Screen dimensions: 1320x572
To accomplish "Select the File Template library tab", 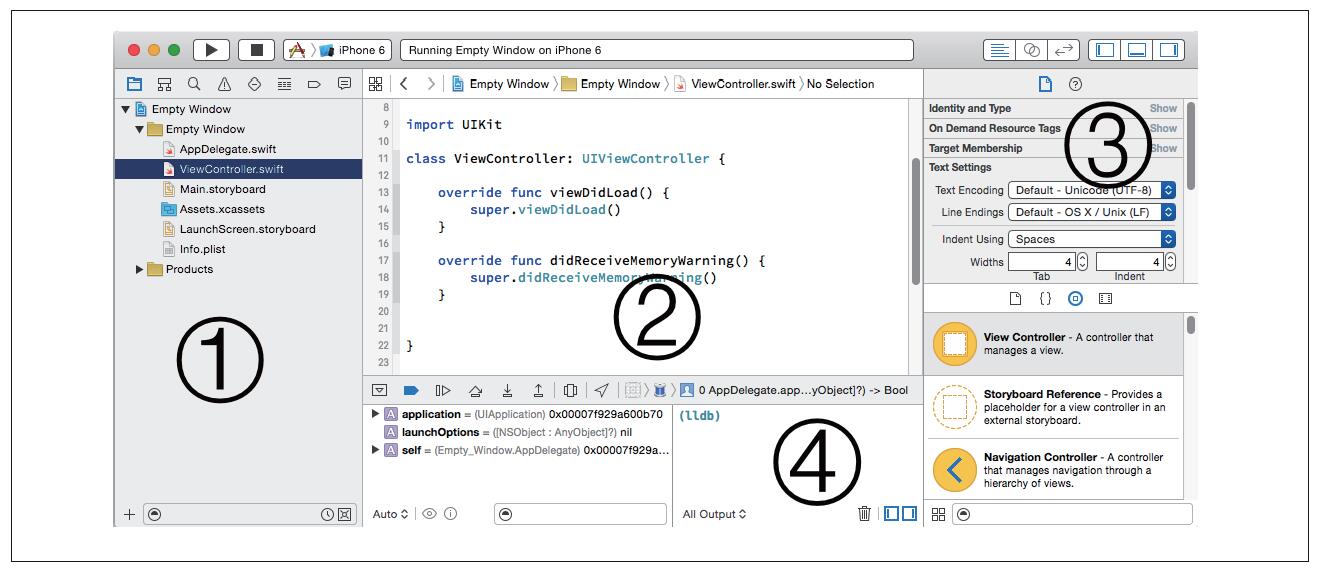I will point(1015,298).
